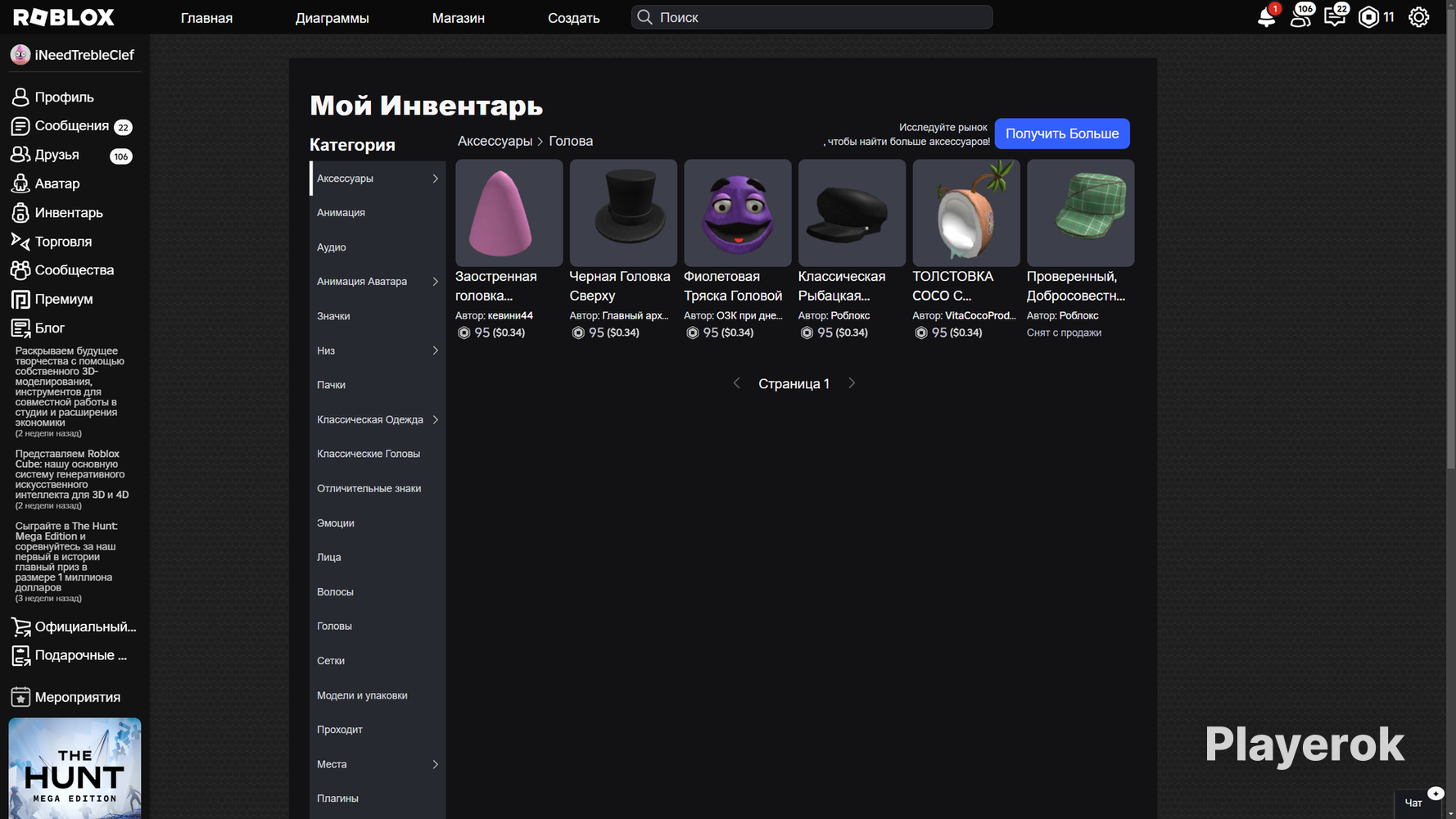This screenshot has width=1456, height=819.
Task: Open blog post about The Hunt Mega Edition
Action: click(66, 562)
